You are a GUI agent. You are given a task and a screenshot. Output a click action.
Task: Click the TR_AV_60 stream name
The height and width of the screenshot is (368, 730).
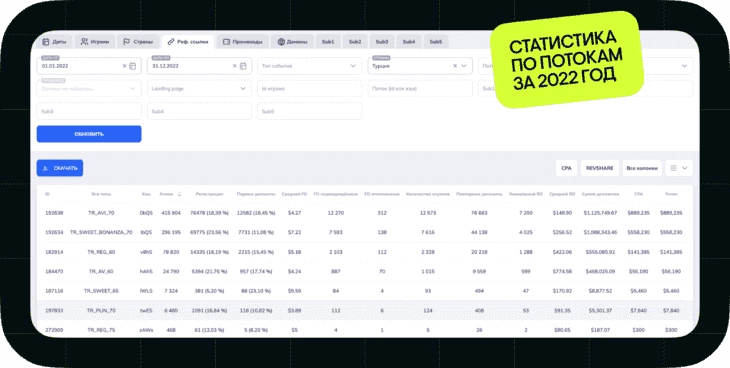coord(101,271)
